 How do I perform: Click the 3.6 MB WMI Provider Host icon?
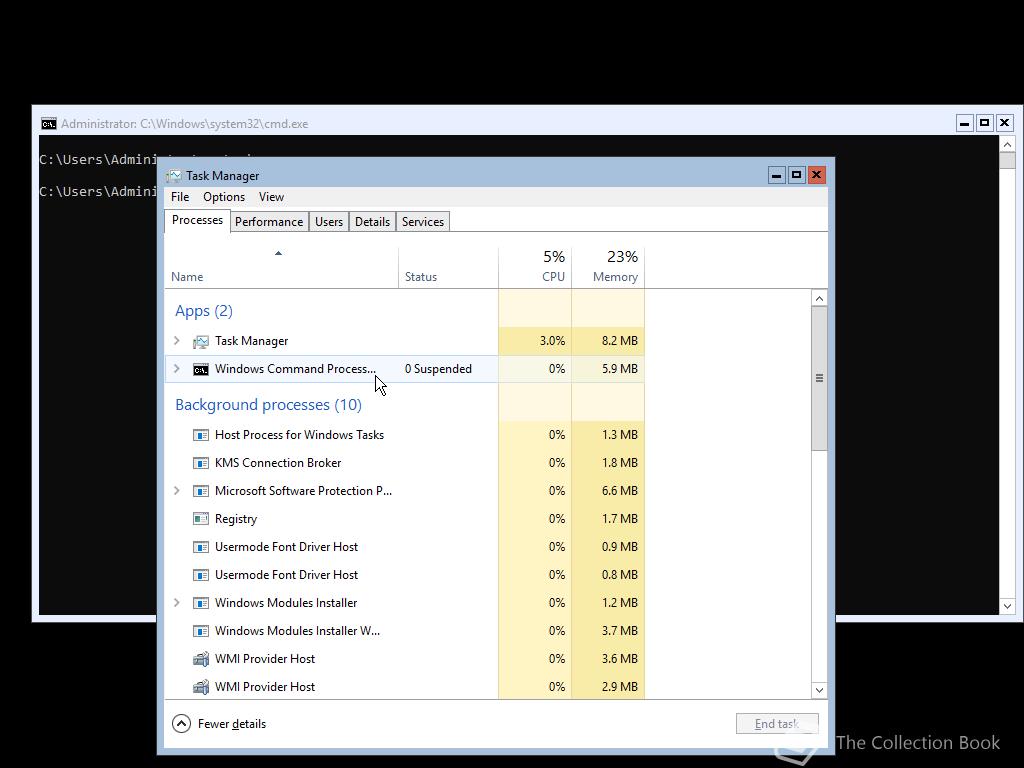click(200, 659)
